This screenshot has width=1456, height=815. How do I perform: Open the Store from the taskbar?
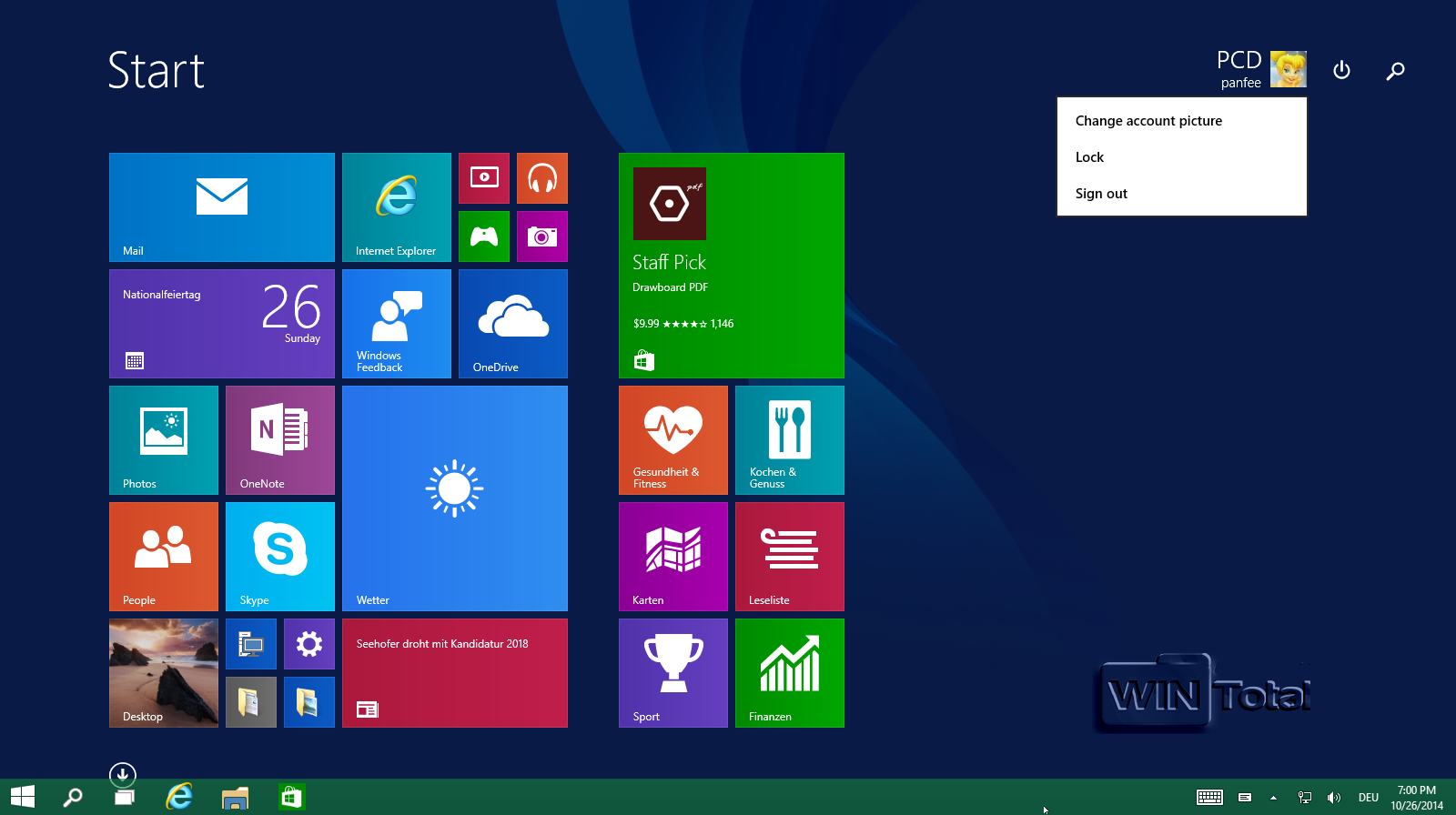[x=291, y=798]
